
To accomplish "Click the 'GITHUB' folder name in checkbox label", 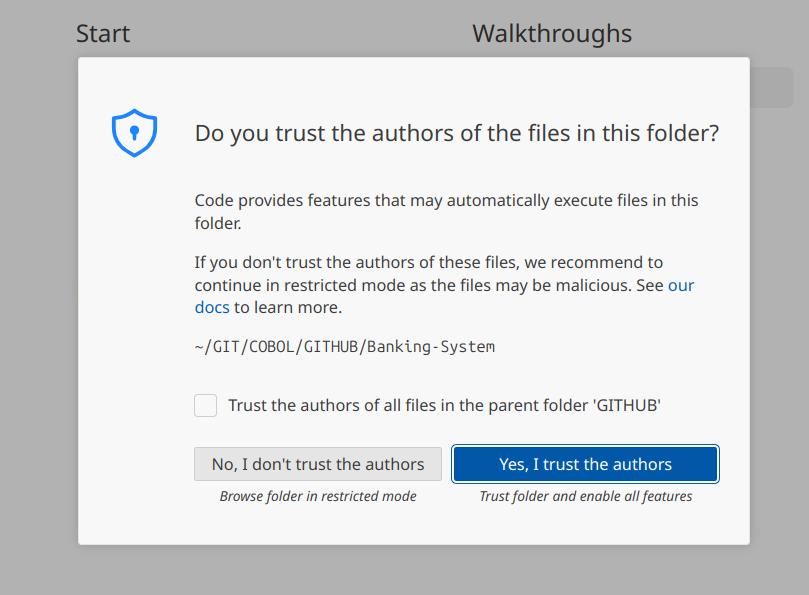I will [x=627, y=405].
